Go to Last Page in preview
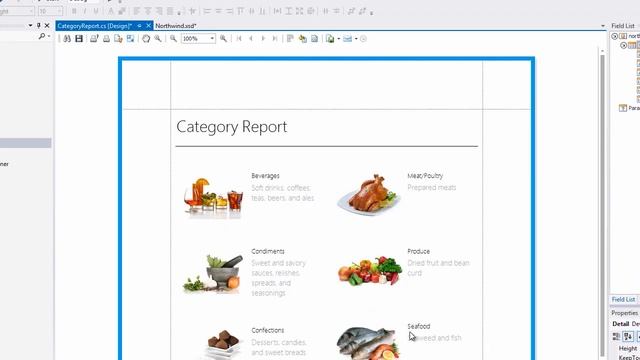The image size is (640, 360). [275, 39]
